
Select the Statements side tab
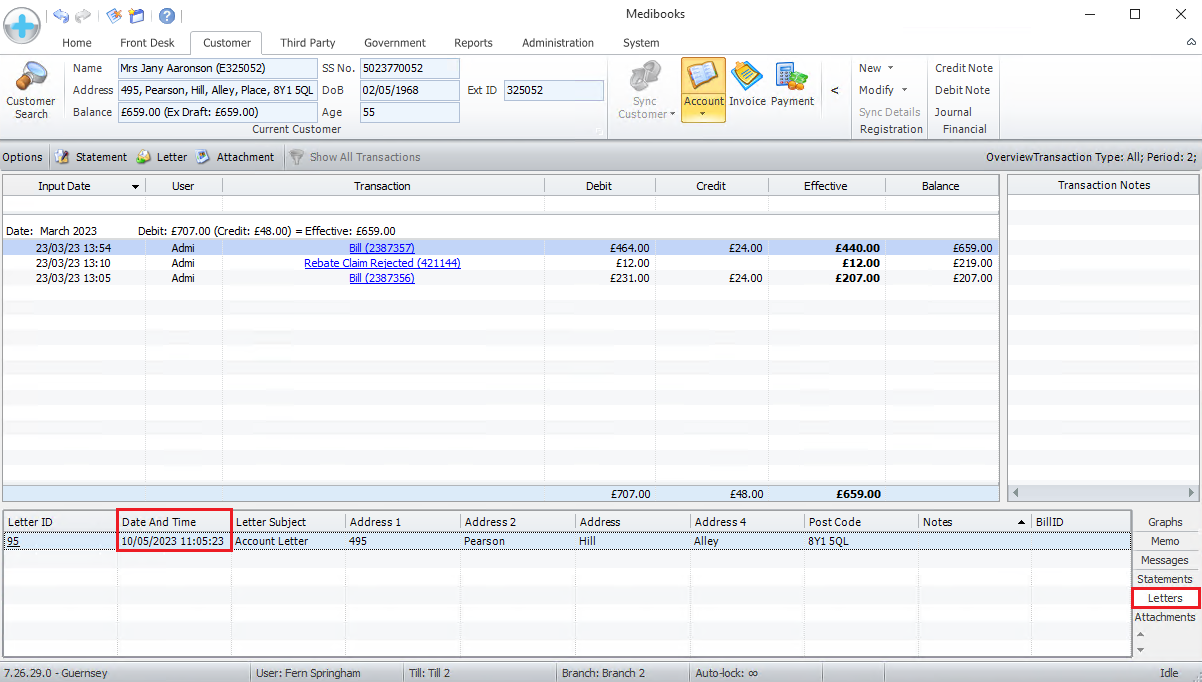pos(1164,579)
